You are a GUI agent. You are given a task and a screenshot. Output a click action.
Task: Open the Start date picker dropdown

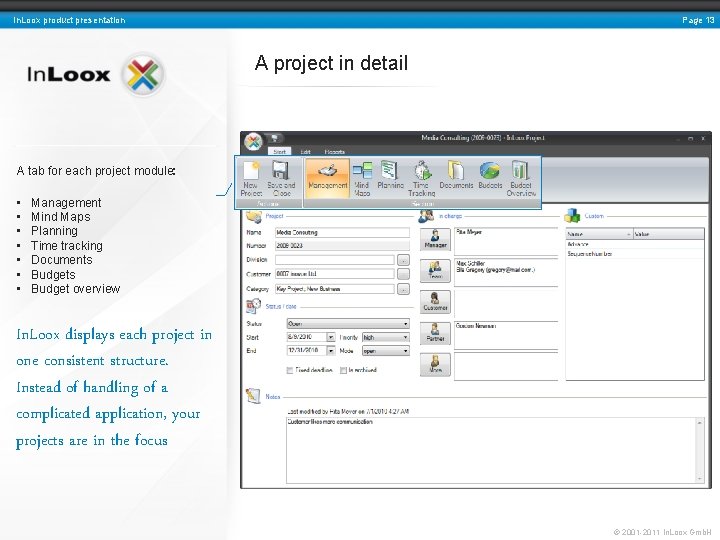tap(331, 337)
